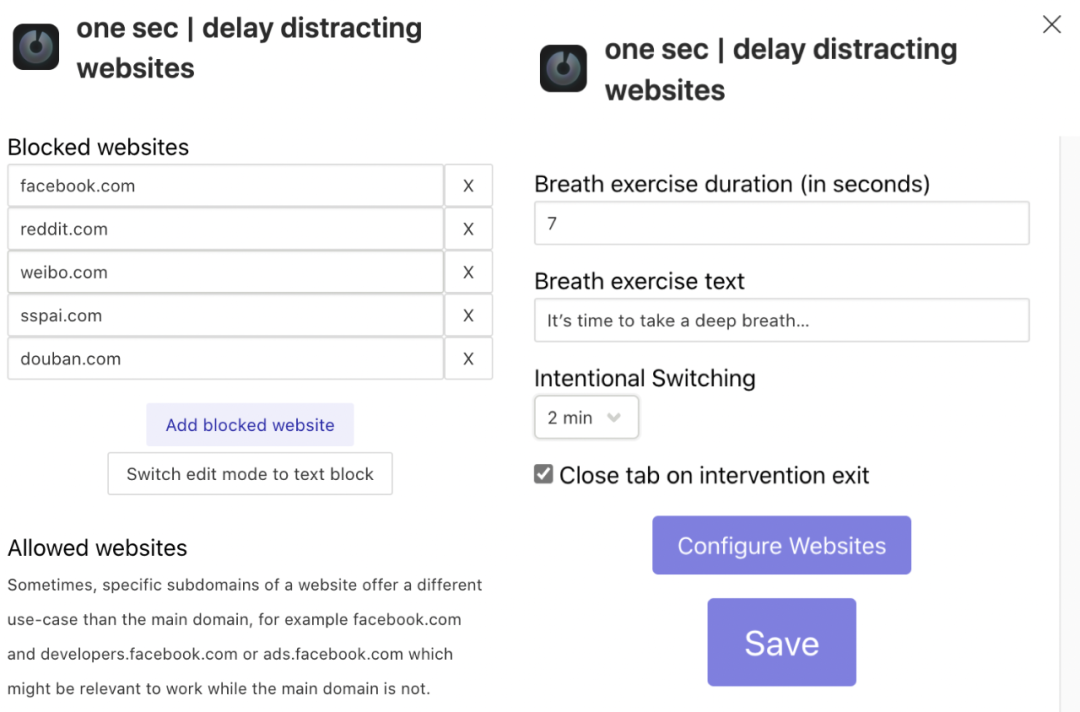Remove reddit.com from blocked websites
The image size is (1080, 712).
[x=468, y=229]
